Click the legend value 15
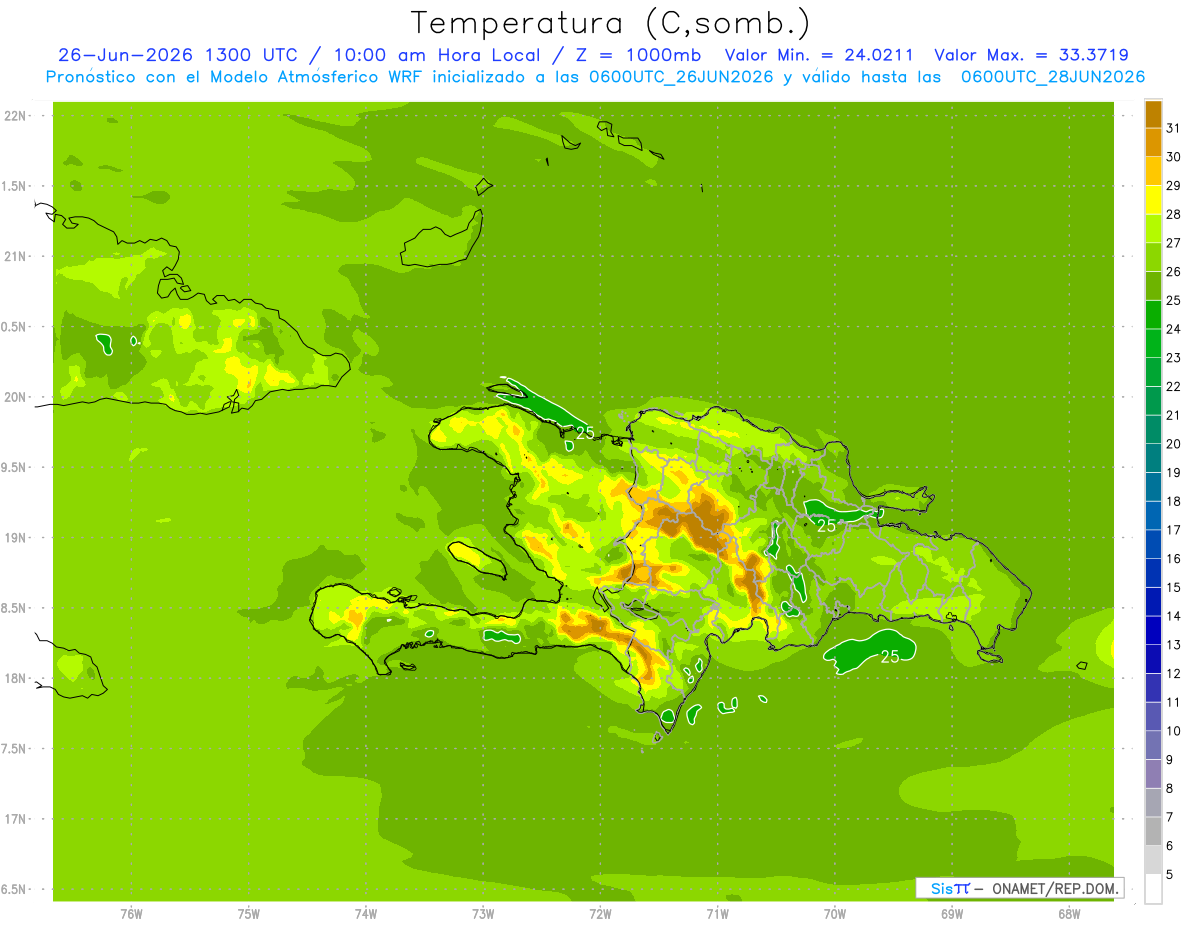Screen dimensions: 1200x927 click(1173, 588)
